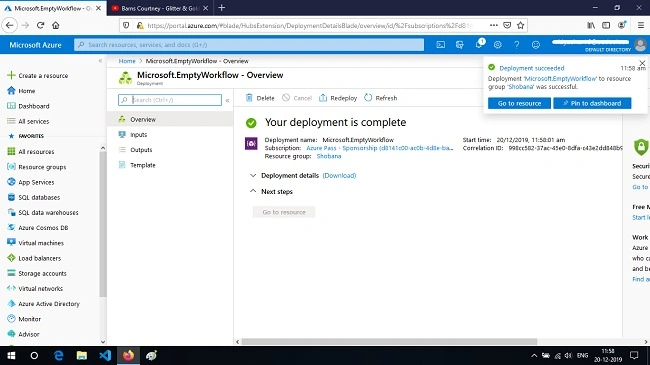Click the Refresh toolbar button
This screenshot has width=650, height=365.
click(381, 98)
